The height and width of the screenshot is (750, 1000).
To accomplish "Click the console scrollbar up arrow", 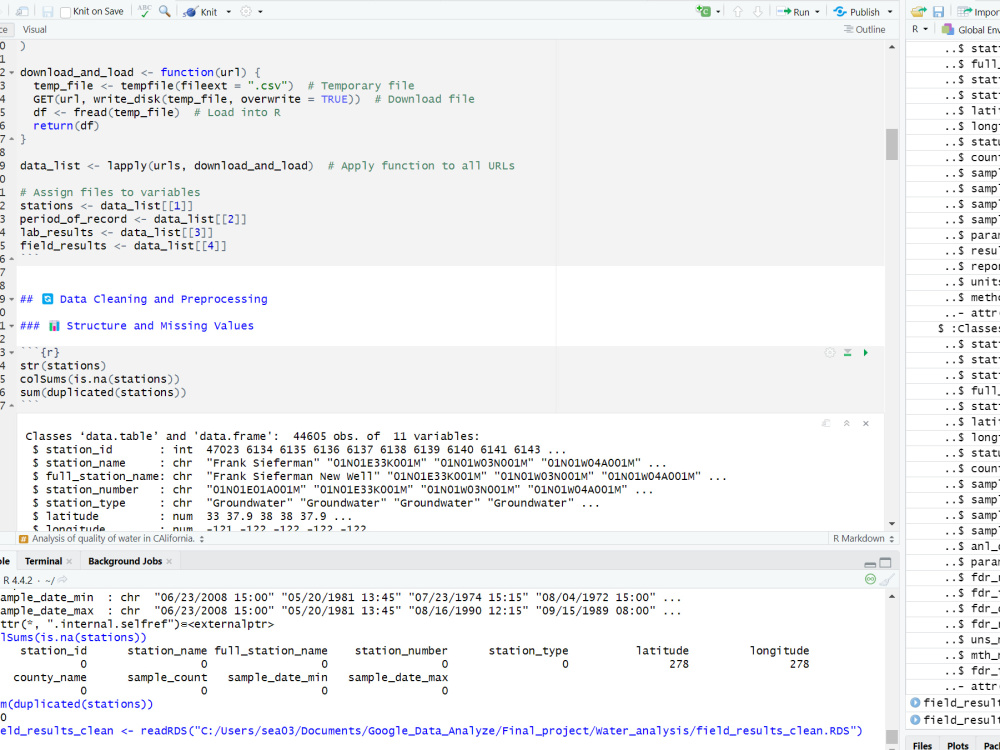I will (892, 596).
